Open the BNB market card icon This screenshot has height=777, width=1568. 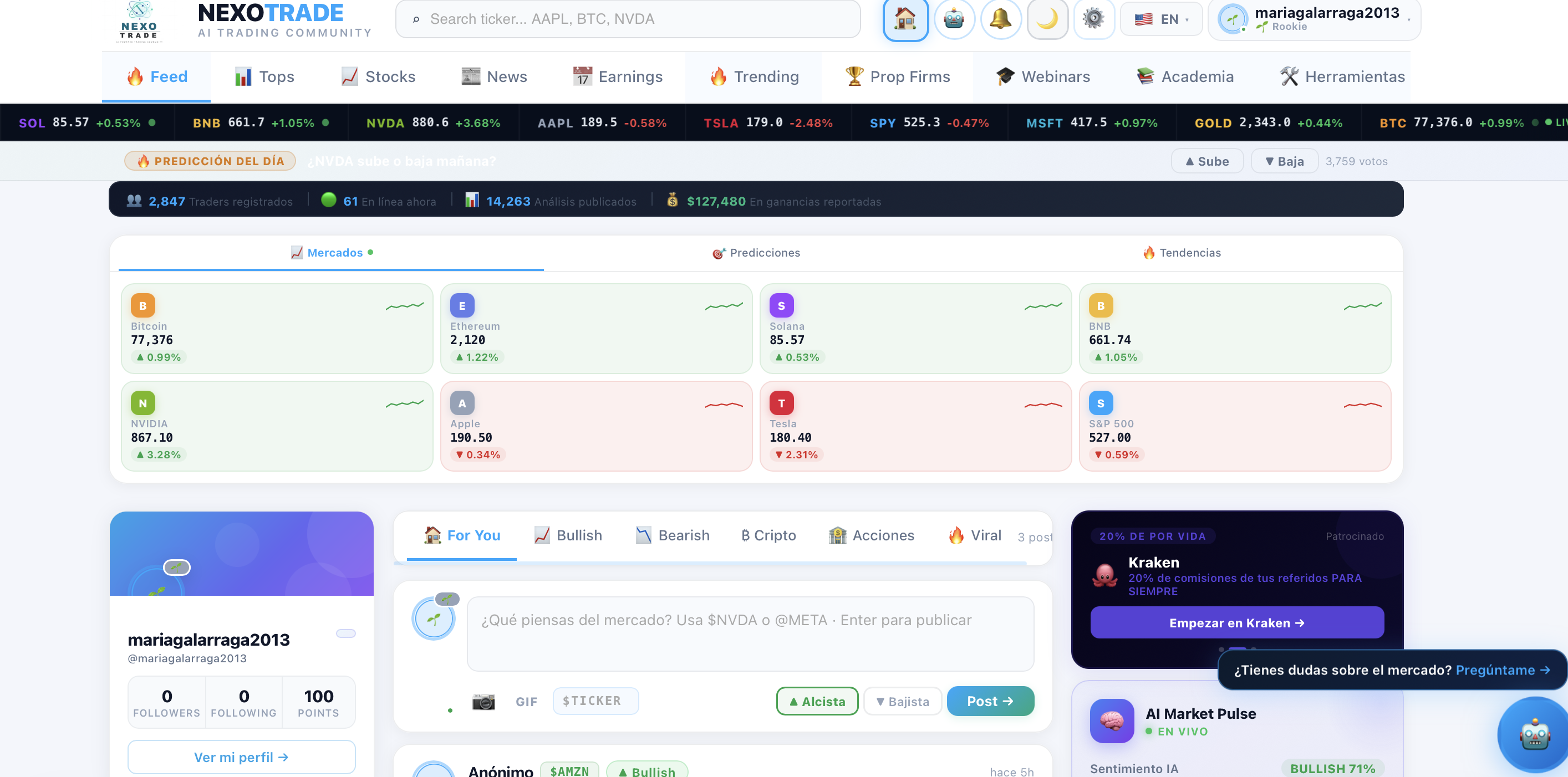point(1101,305)
